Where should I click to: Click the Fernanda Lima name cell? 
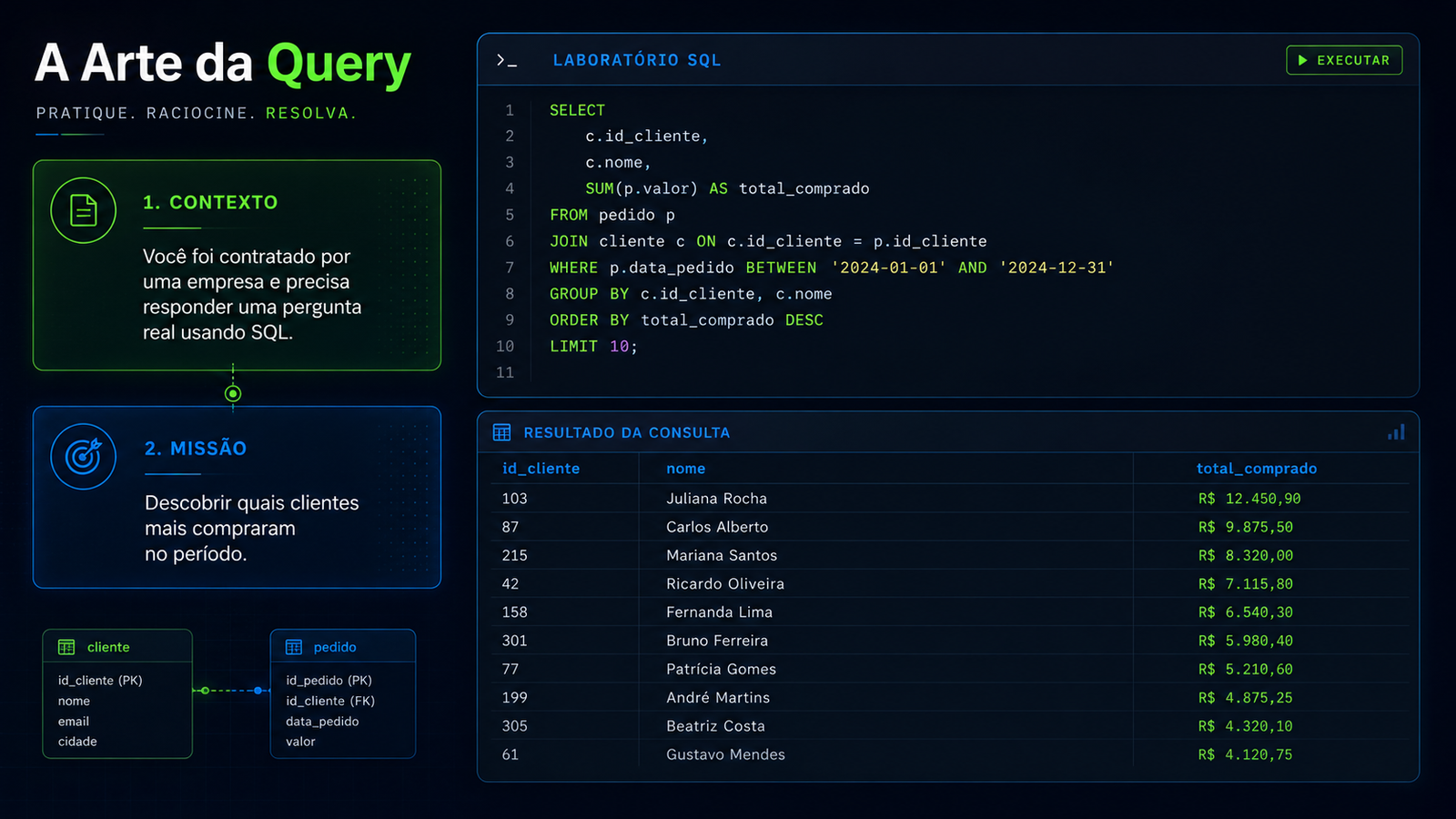coord(719,612)
